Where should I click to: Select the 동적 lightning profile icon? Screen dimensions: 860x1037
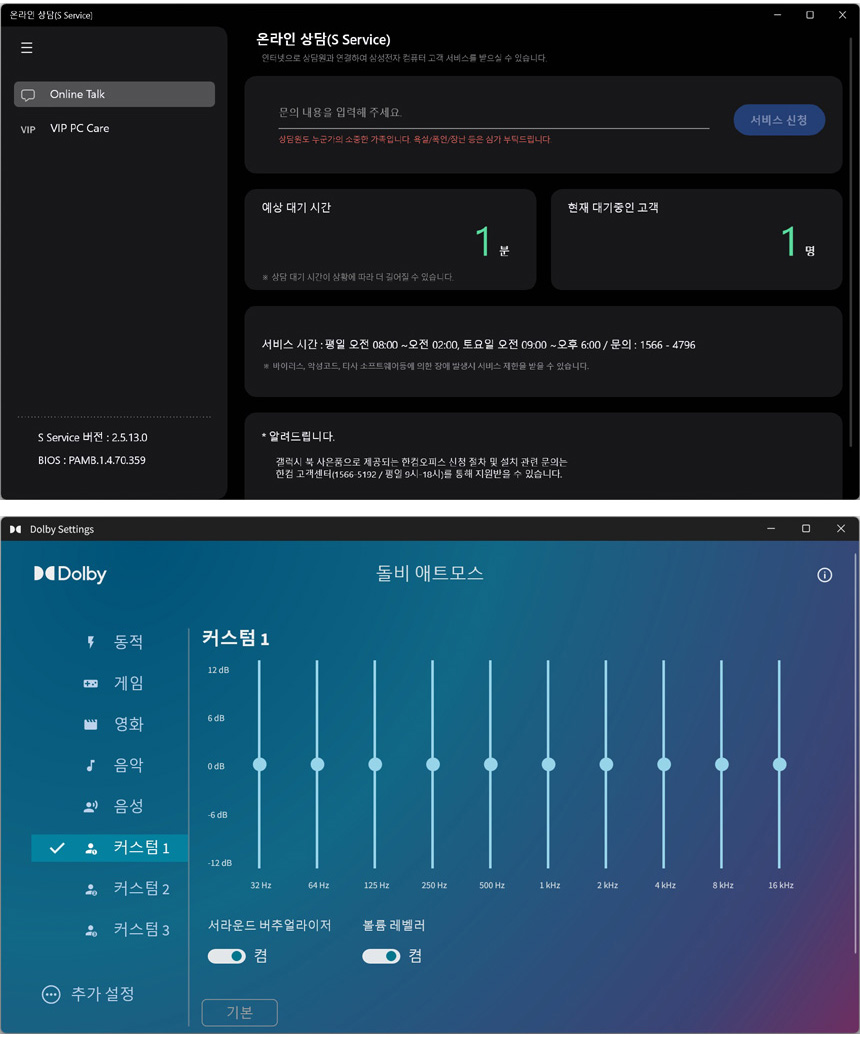[91, 642]
